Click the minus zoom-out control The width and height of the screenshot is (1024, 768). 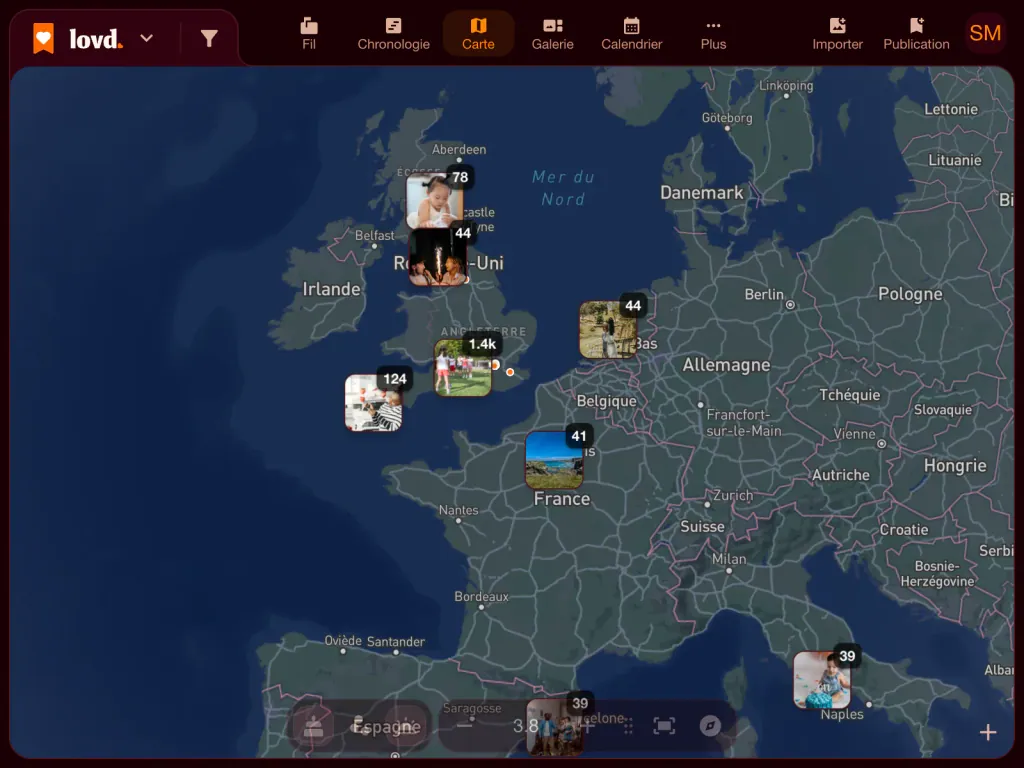pyautogui.click(x=464, y=726)
